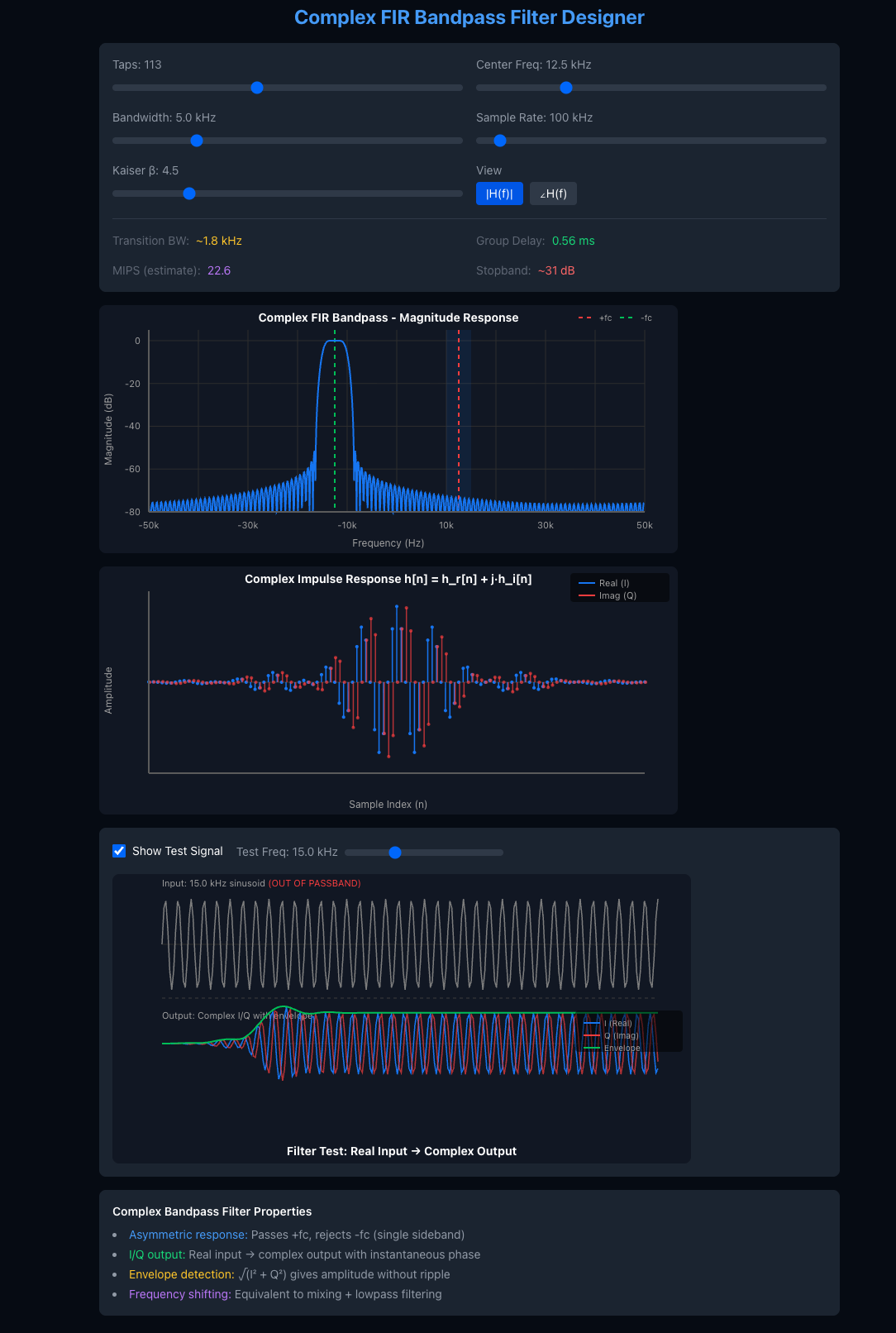Click the Test Freq slider handle

click(x=395, y=853)
